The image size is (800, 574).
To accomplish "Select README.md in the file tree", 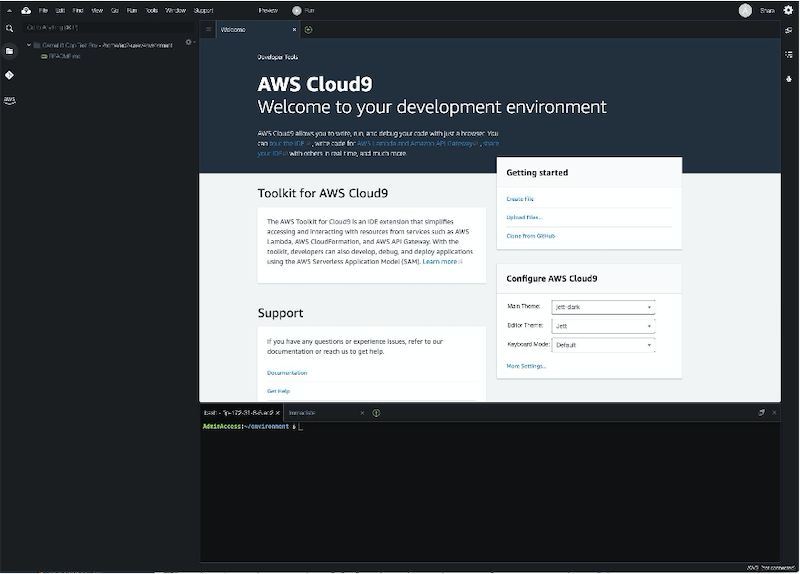I will pyautogui.click(x=65, y=56).
